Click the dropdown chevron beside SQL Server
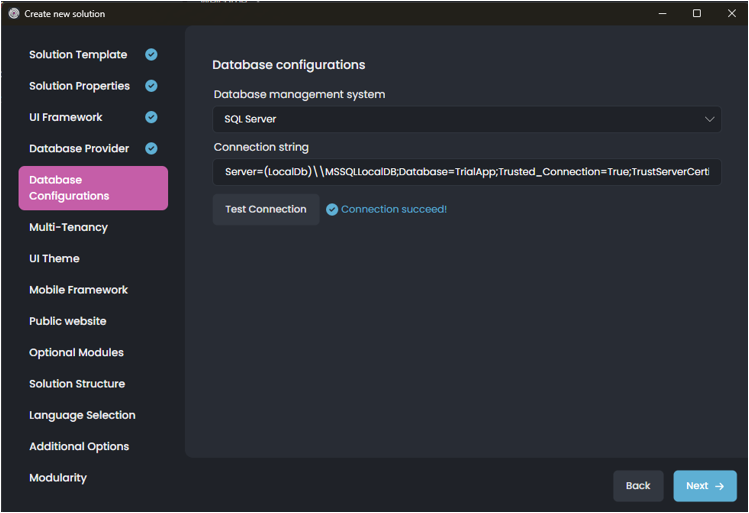The height and width of the screenshot is (513, 749). click(709, 119)
